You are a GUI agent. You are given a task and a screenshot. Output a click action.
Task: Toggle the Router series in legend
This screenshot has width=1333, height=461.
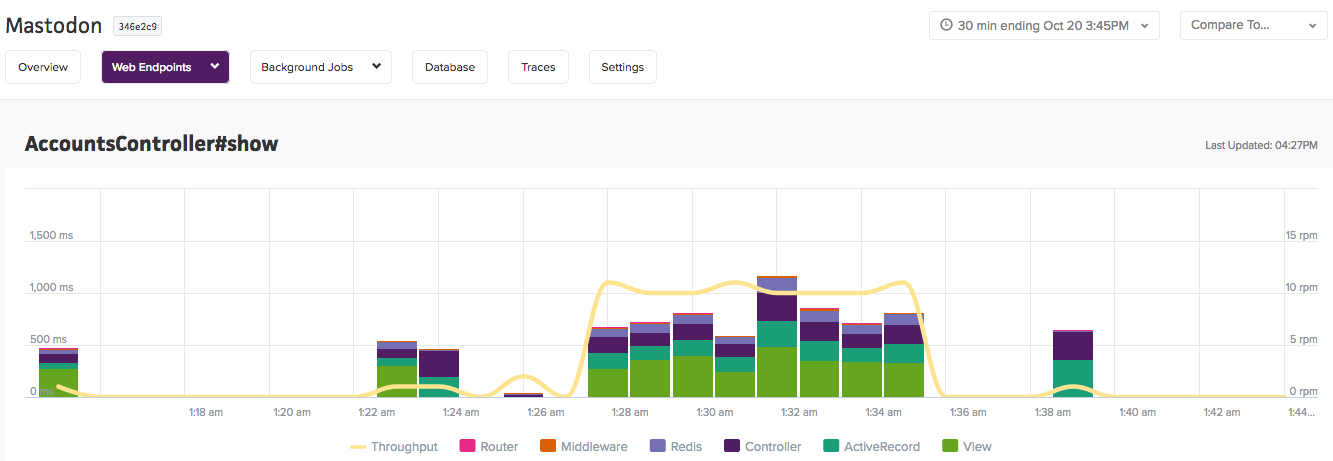(488, 447)
